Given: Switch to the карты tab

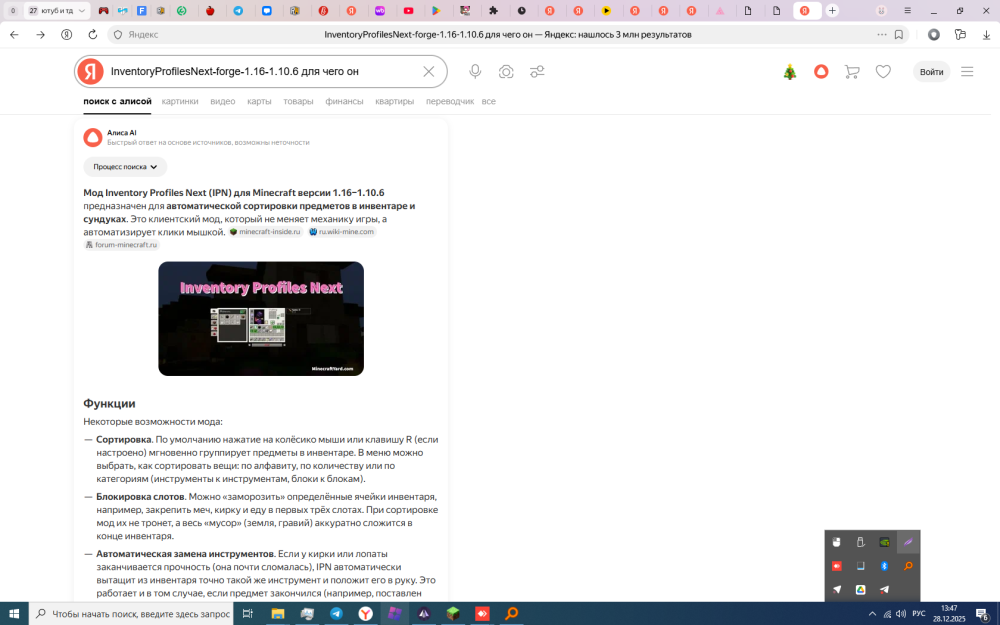Looking at the screenshot, I should [x=259, y=101].
